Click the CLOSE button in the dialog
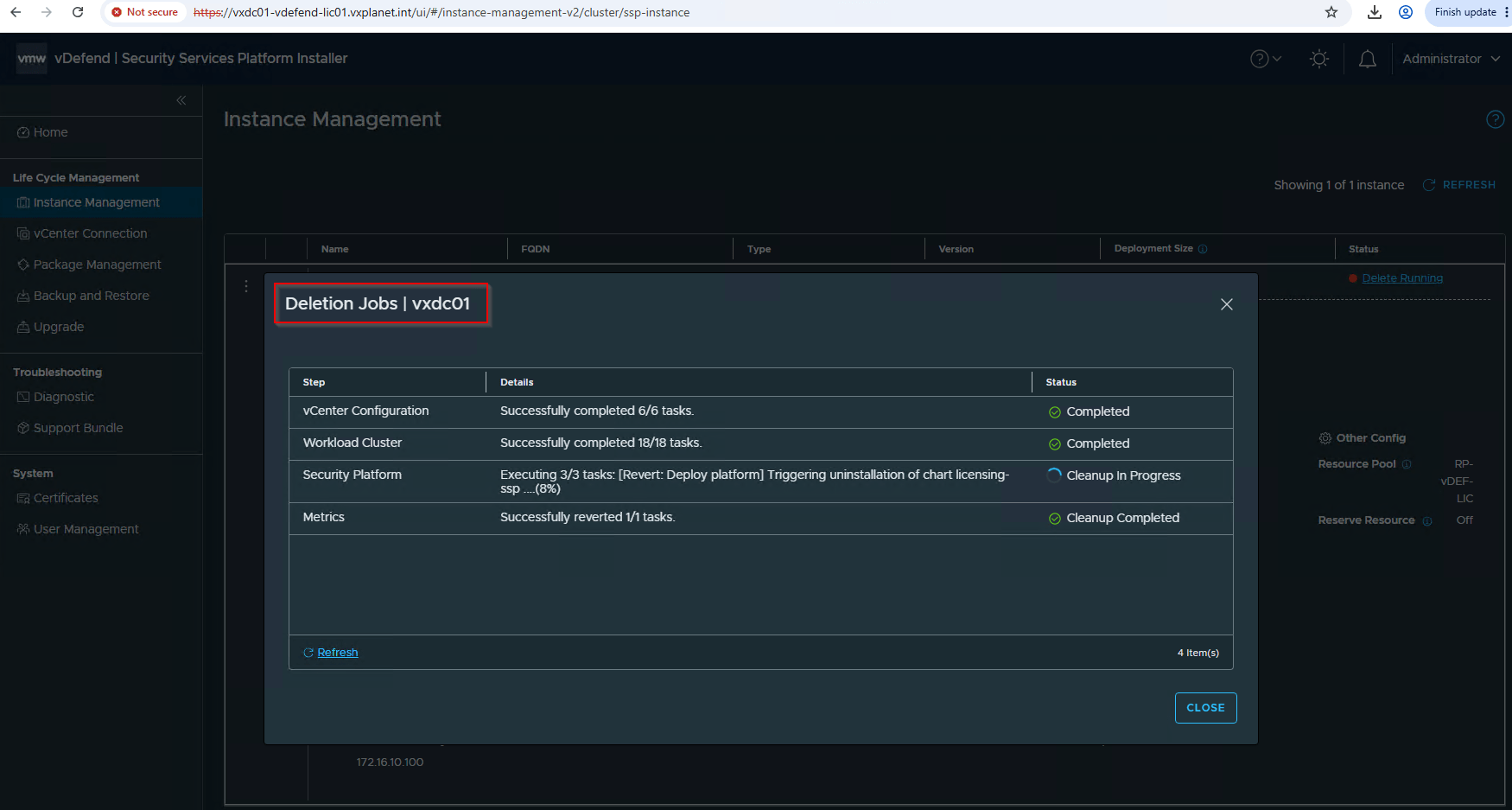Screen dimensions: 1512x810 pyautogui.click(x=1205, y=708)
